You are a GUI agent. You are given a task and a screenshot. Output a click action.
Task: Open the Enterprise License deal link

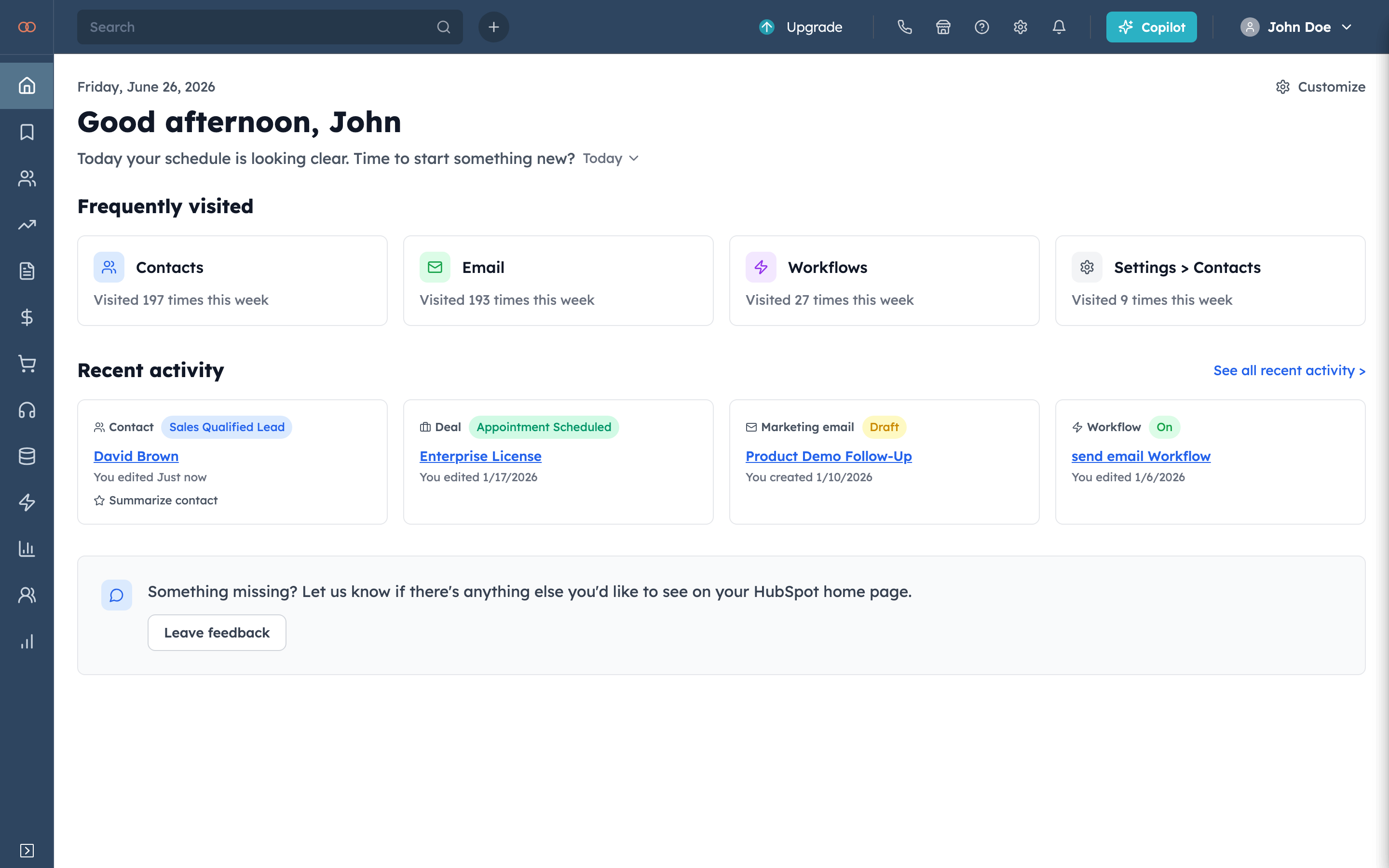click(x=480, y=456)
